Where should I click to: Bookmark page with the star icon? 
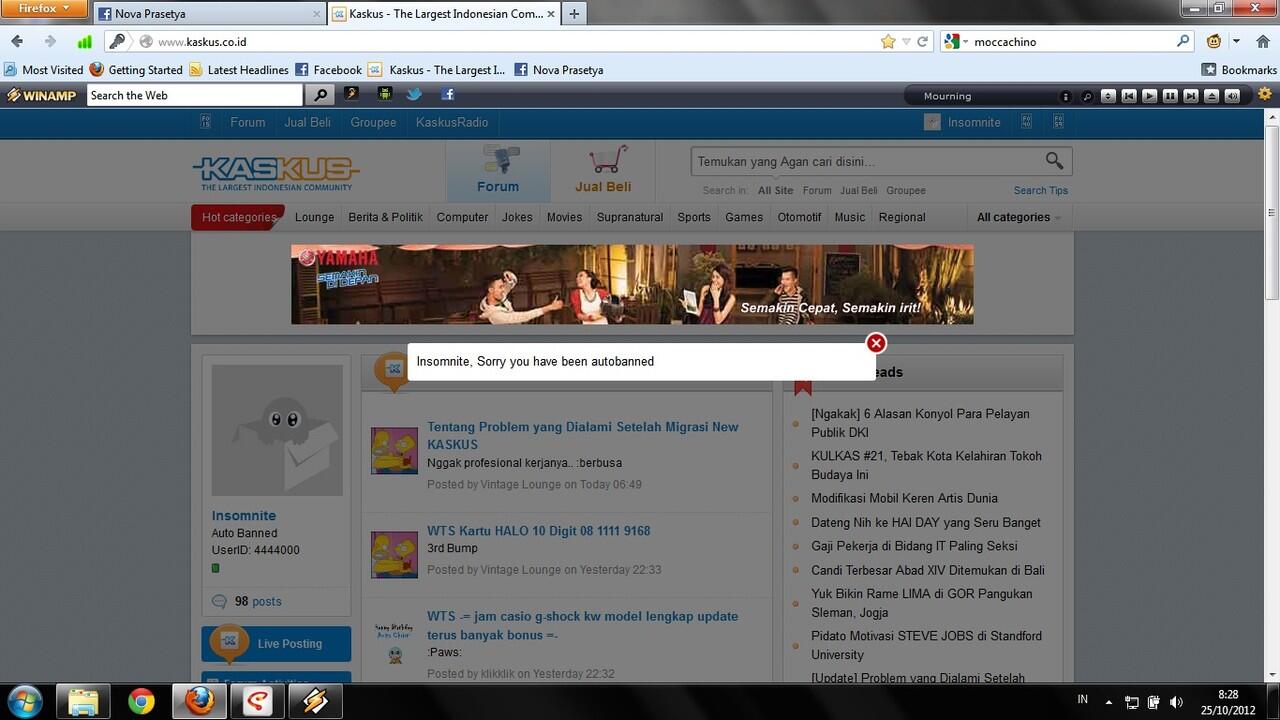(888, 42)
